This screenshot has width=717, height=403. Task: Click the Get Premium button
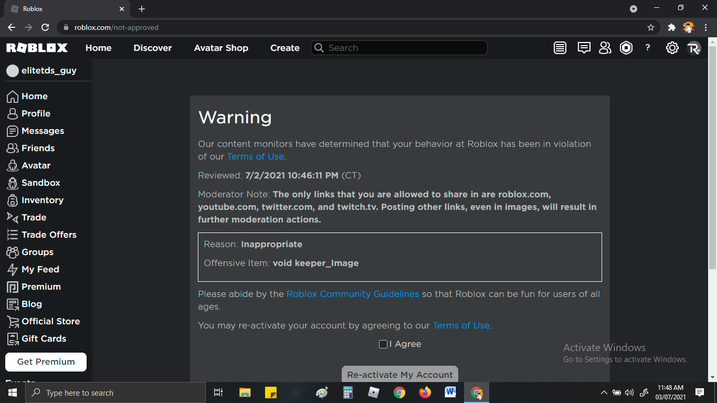coord(46,362)
